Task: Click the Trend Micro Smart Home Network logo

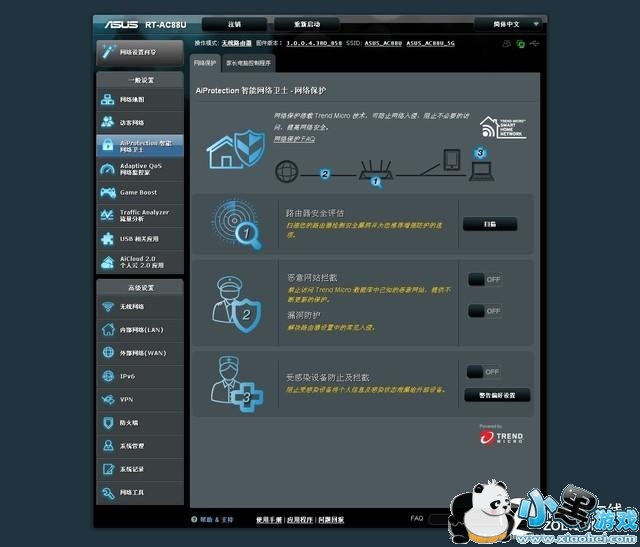Action: (503, 127)
